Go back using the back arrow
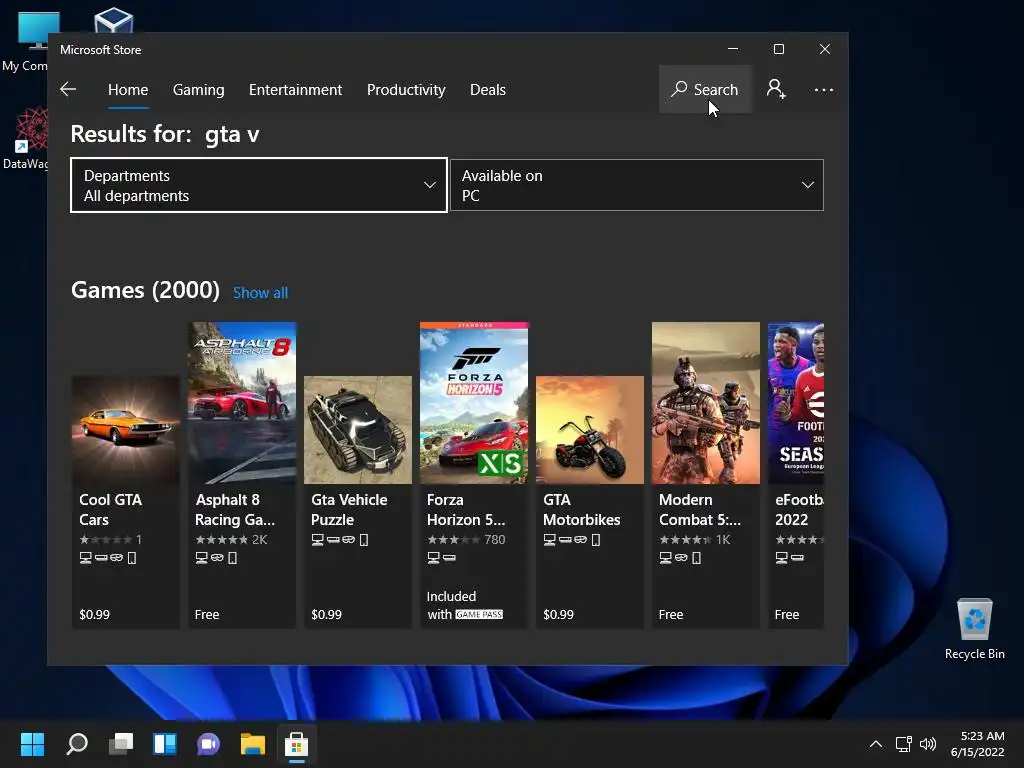Image resolution: width=1024 pixels, height=768 pixels. [68, 89]
